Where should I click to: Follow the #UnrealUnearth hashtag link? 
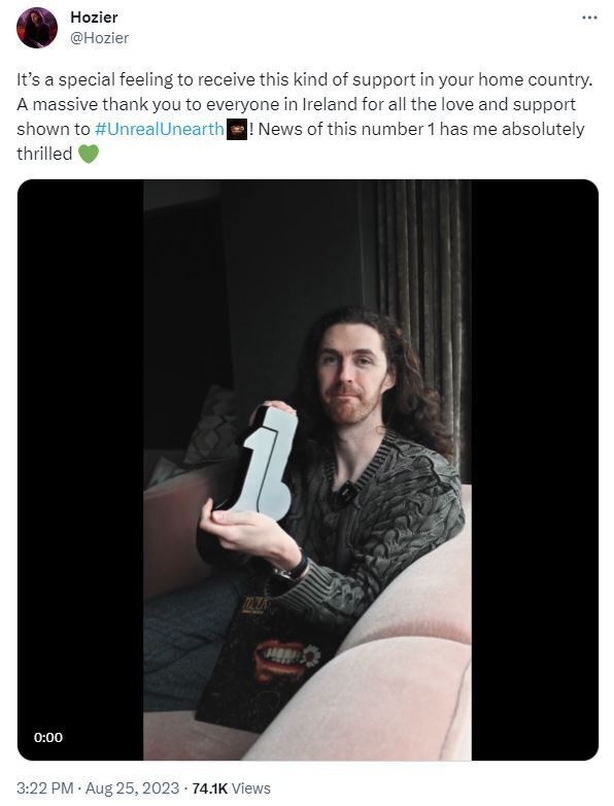[x=159, y=129]
